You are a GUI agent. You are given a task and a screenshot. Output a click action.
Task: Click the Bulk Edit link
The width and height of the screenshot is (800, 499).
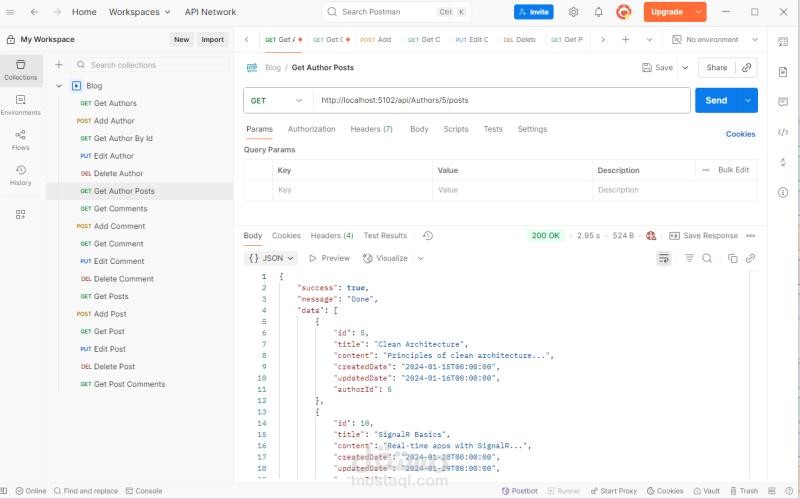click(x=734, y=170)
